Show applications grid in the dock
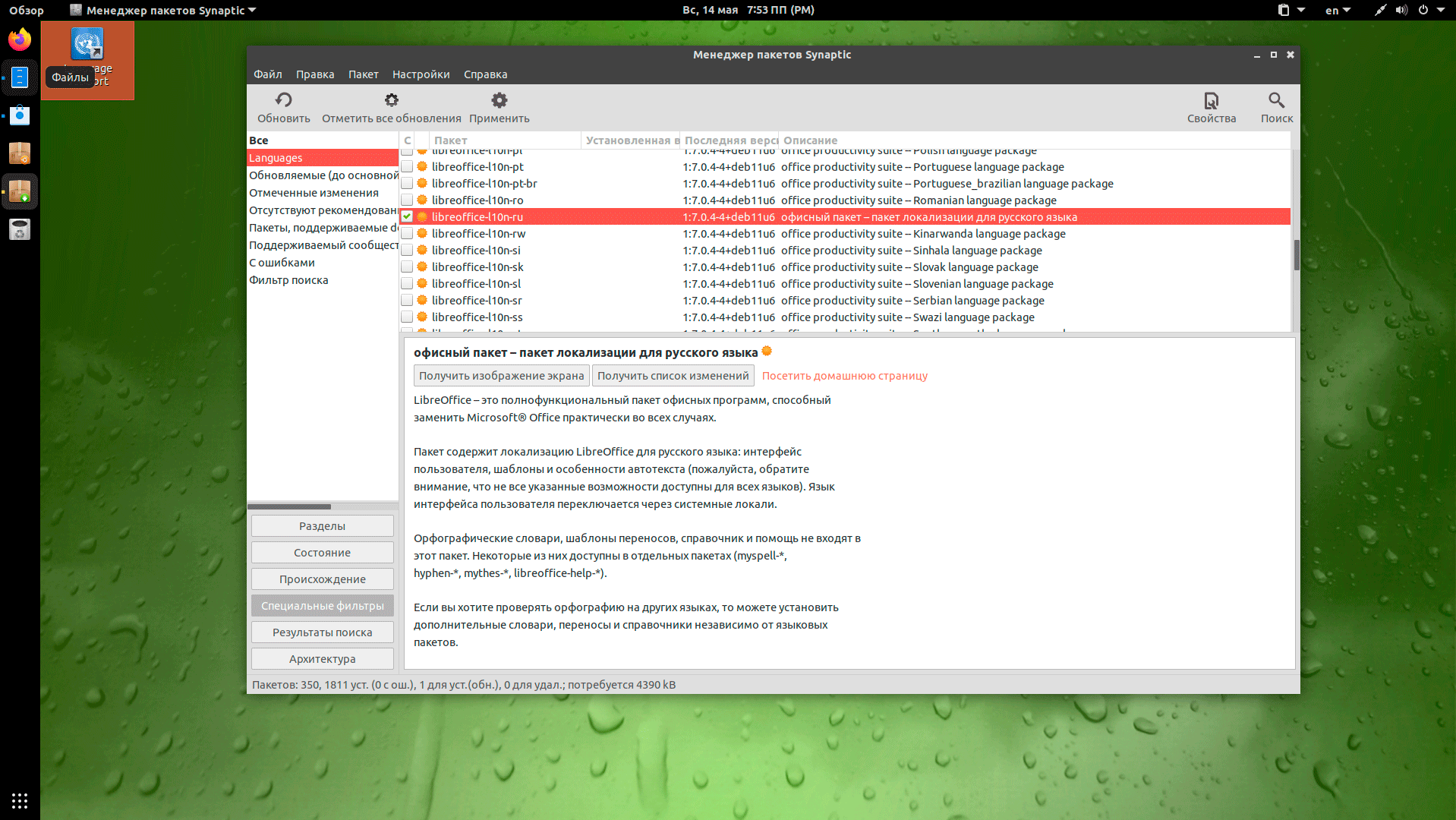Viewport: 1456px width, 820px height. 20,800
